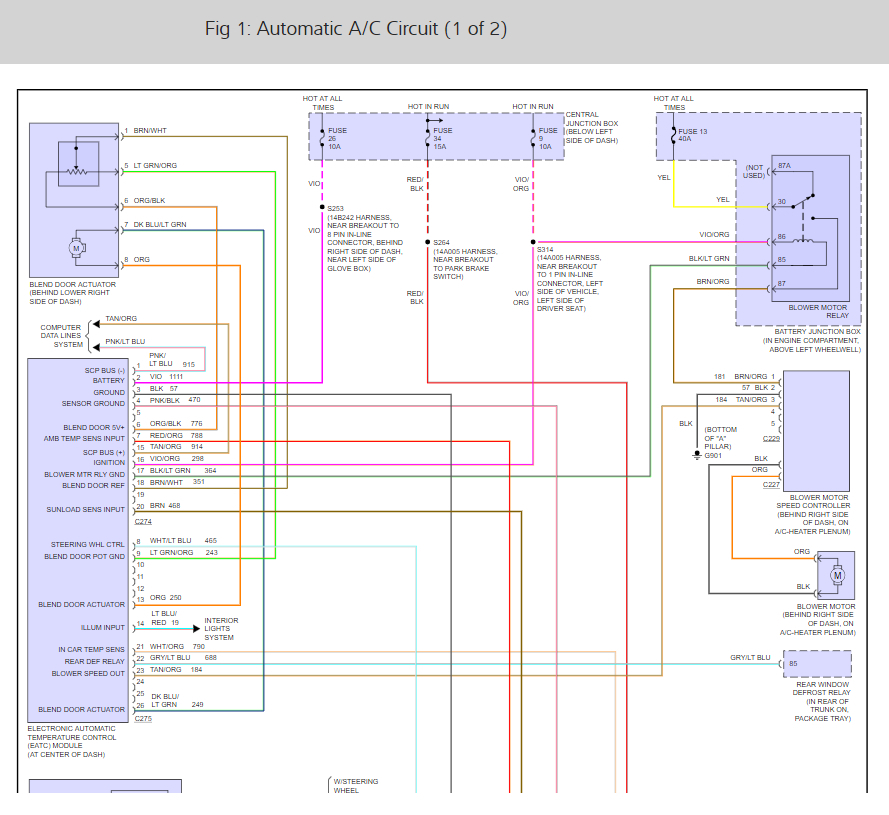Screen dimensions: 889x815
Task: Click the 'PNK/BLK 470' wire label
Action: pos(175,400)
